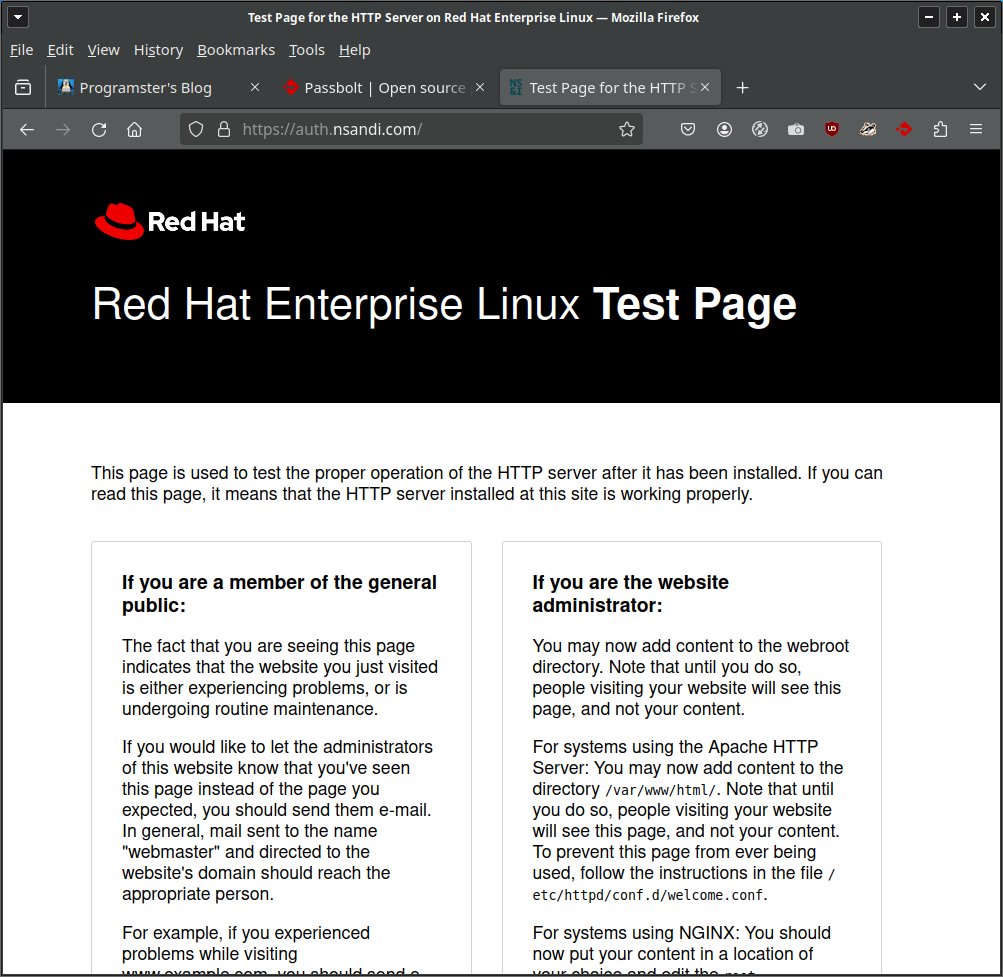1003x977 pixels.
Task: Open the globe with arrows extension
Action: point(760,129)
